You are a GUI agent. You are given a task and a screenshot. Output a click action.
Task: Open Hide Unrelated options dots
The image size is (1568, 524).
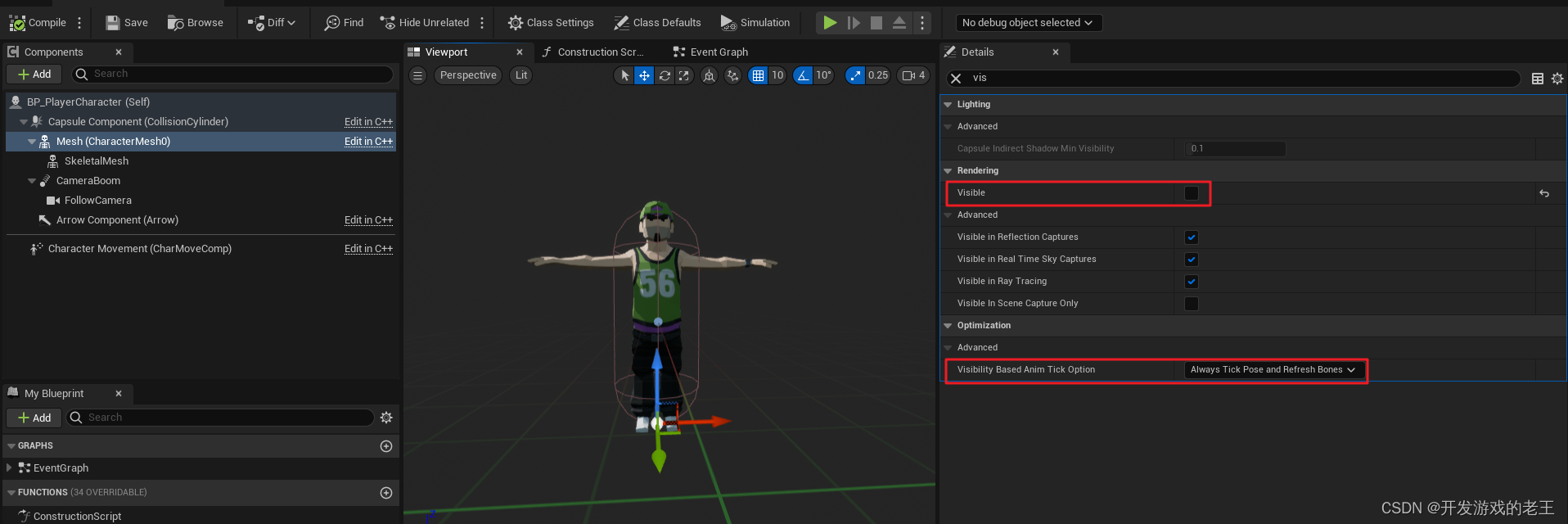tap(482, 23)
